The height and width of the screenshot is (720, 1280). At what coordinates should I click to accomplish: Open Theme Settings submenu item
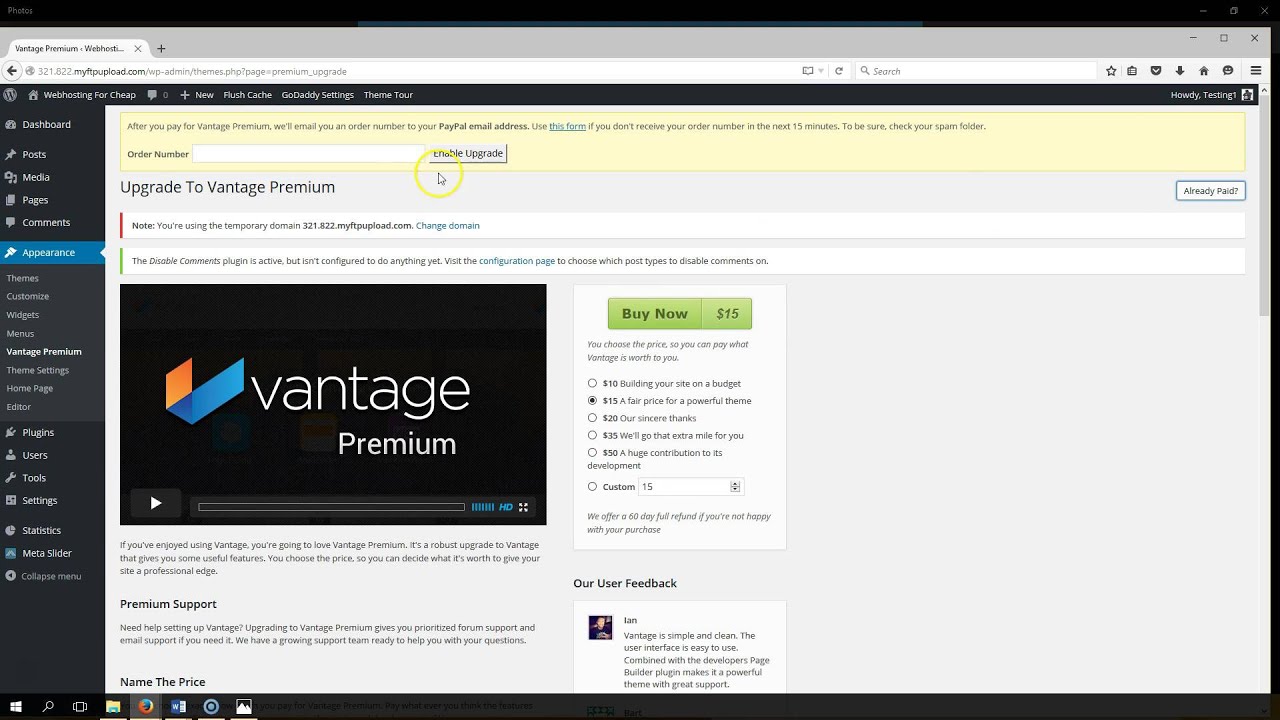click(x=38, y=370)
